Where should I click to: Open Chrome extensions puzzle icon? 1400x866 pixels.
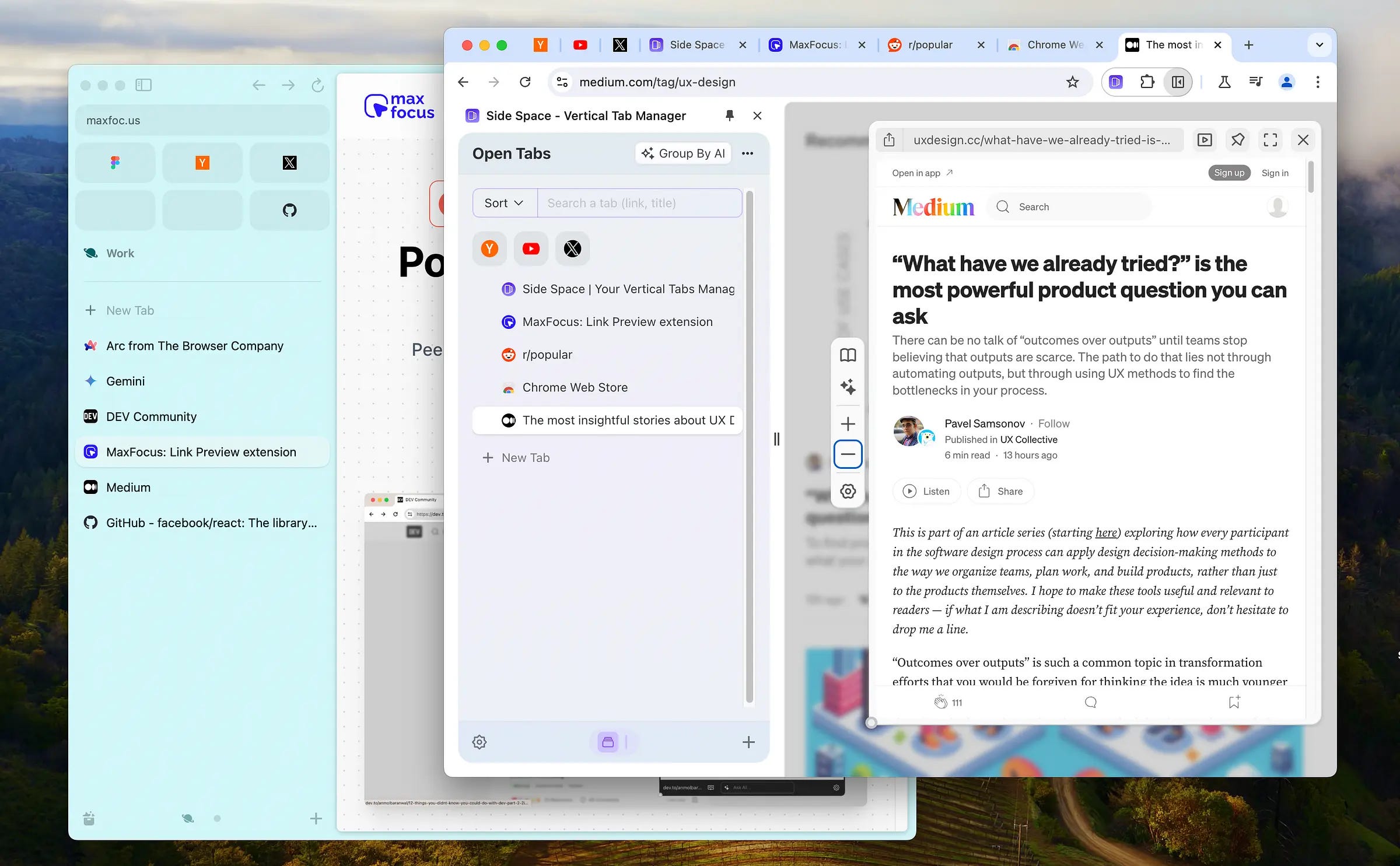[1147, 82]
